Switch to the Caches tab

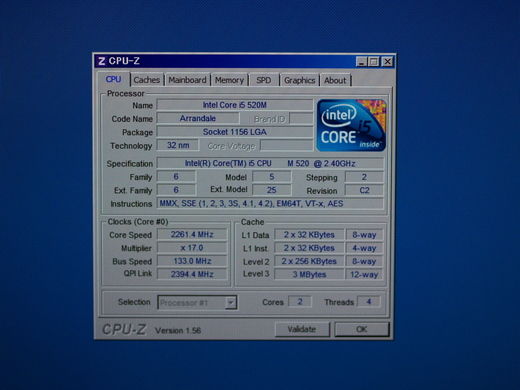click(147, 80)
